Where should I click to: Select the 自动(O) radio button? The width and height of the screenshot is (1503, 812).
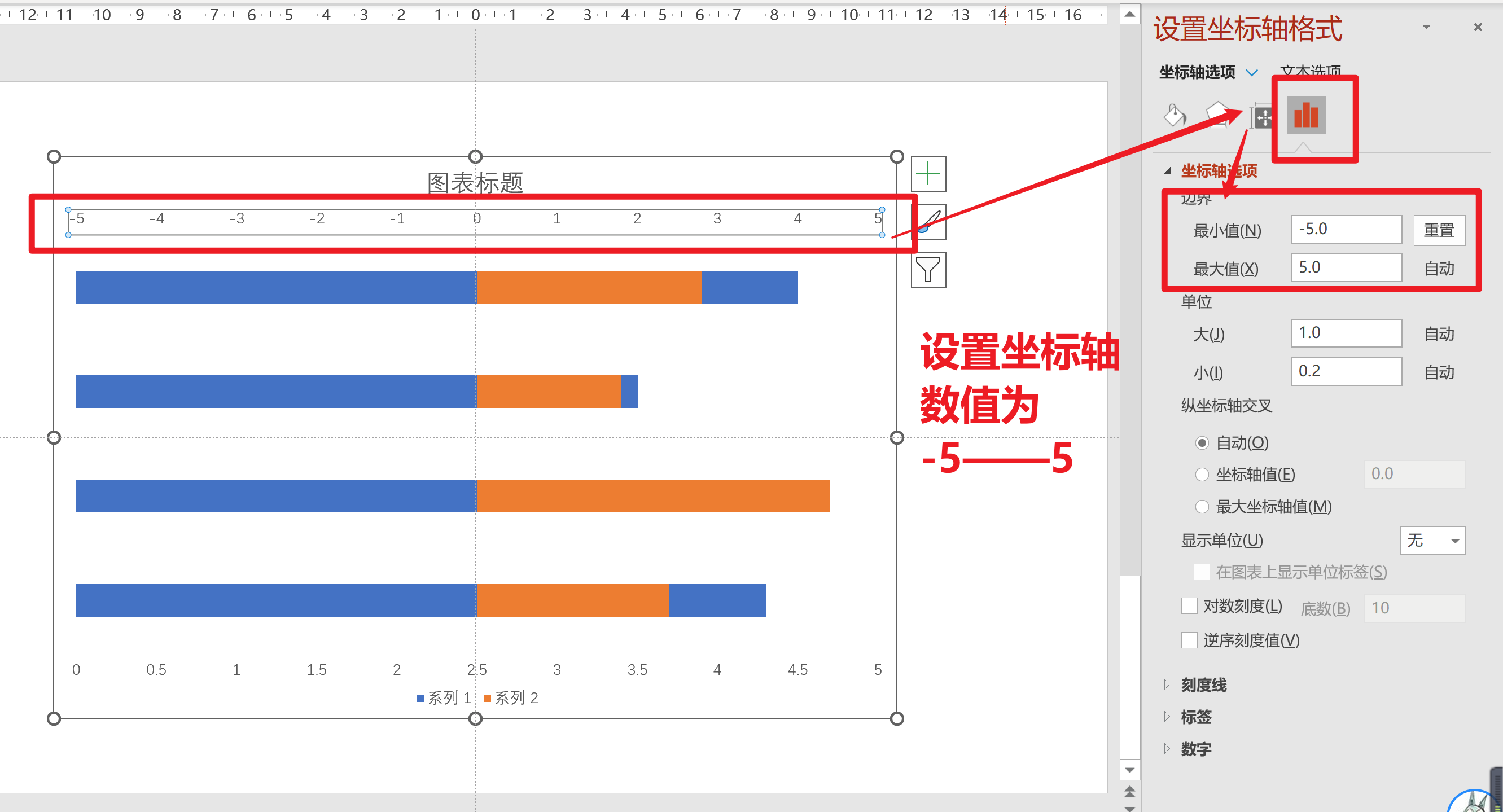point(1202,443)
